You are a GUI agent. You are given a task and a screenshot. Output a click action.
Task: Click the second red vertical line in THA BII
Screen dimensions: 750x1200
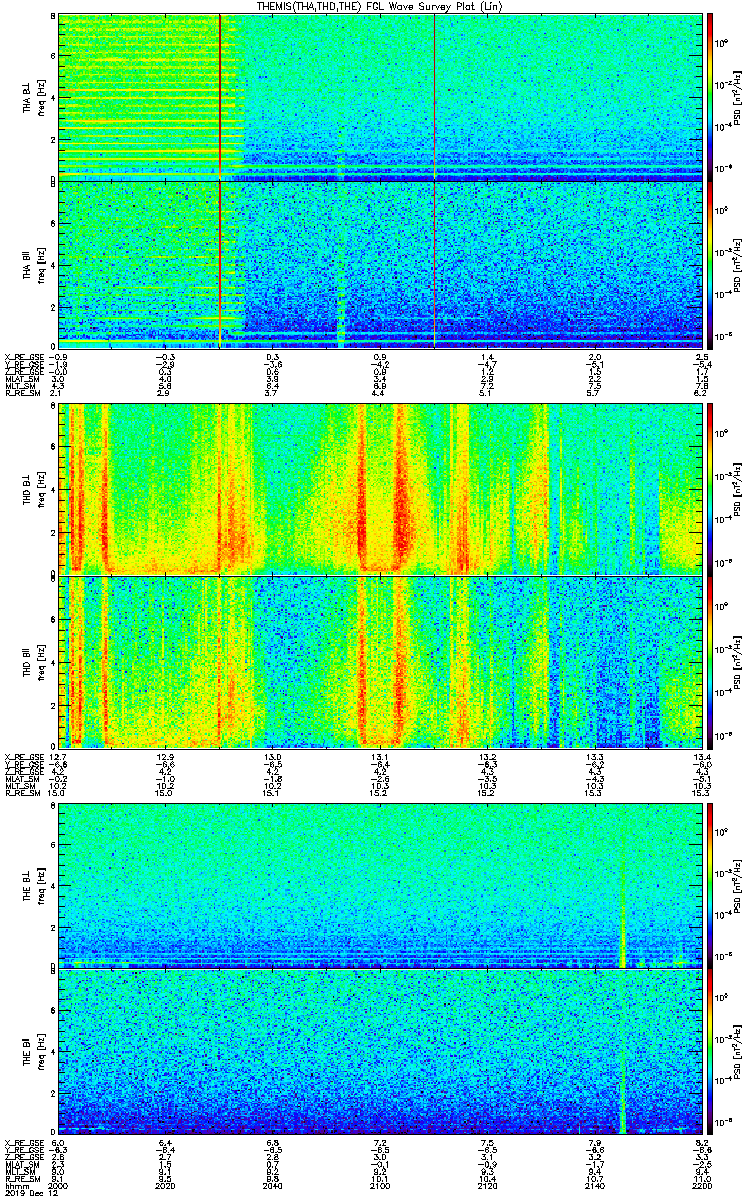point(435,265)
